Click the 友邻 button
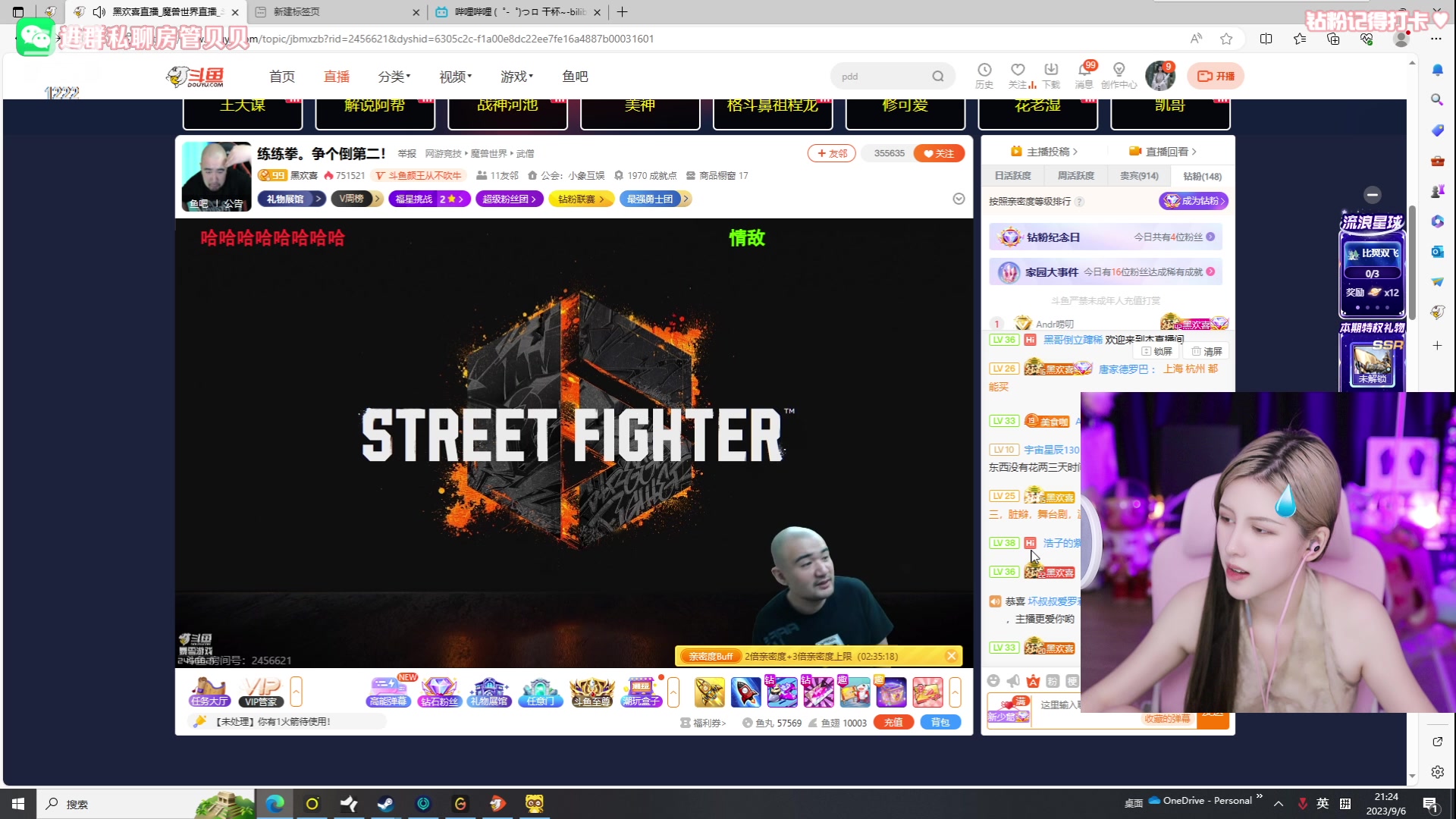The image size is (1456, 819). tap(832, 153)
